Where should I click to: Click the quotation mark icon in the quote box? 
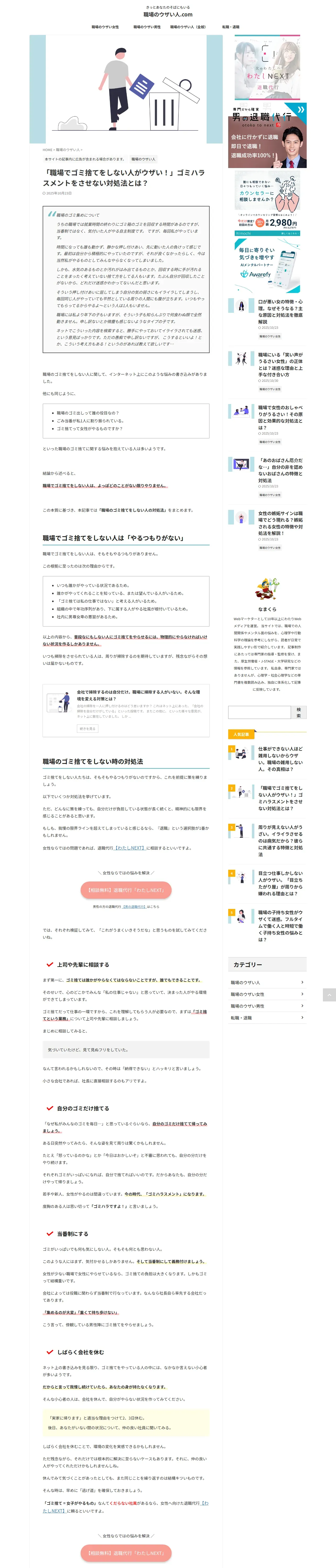[52, 214]
